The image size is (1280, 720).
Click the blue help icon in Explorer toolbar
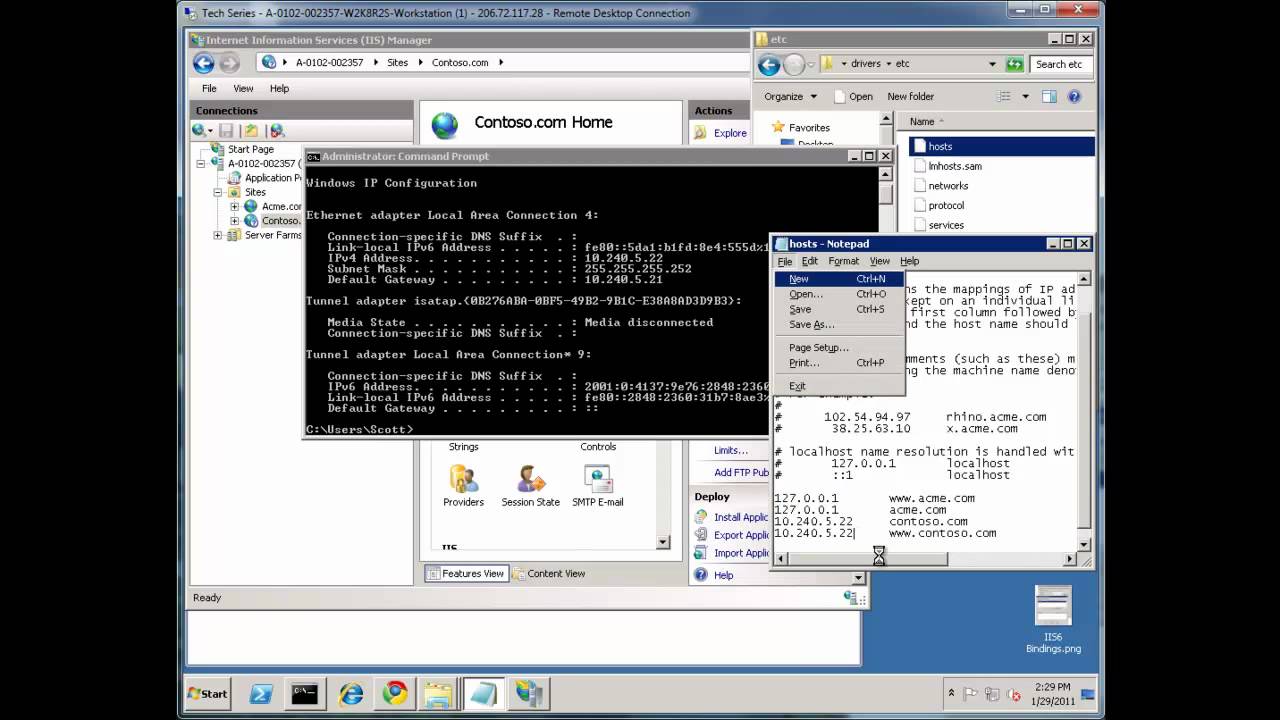(x=1074, y=96)
